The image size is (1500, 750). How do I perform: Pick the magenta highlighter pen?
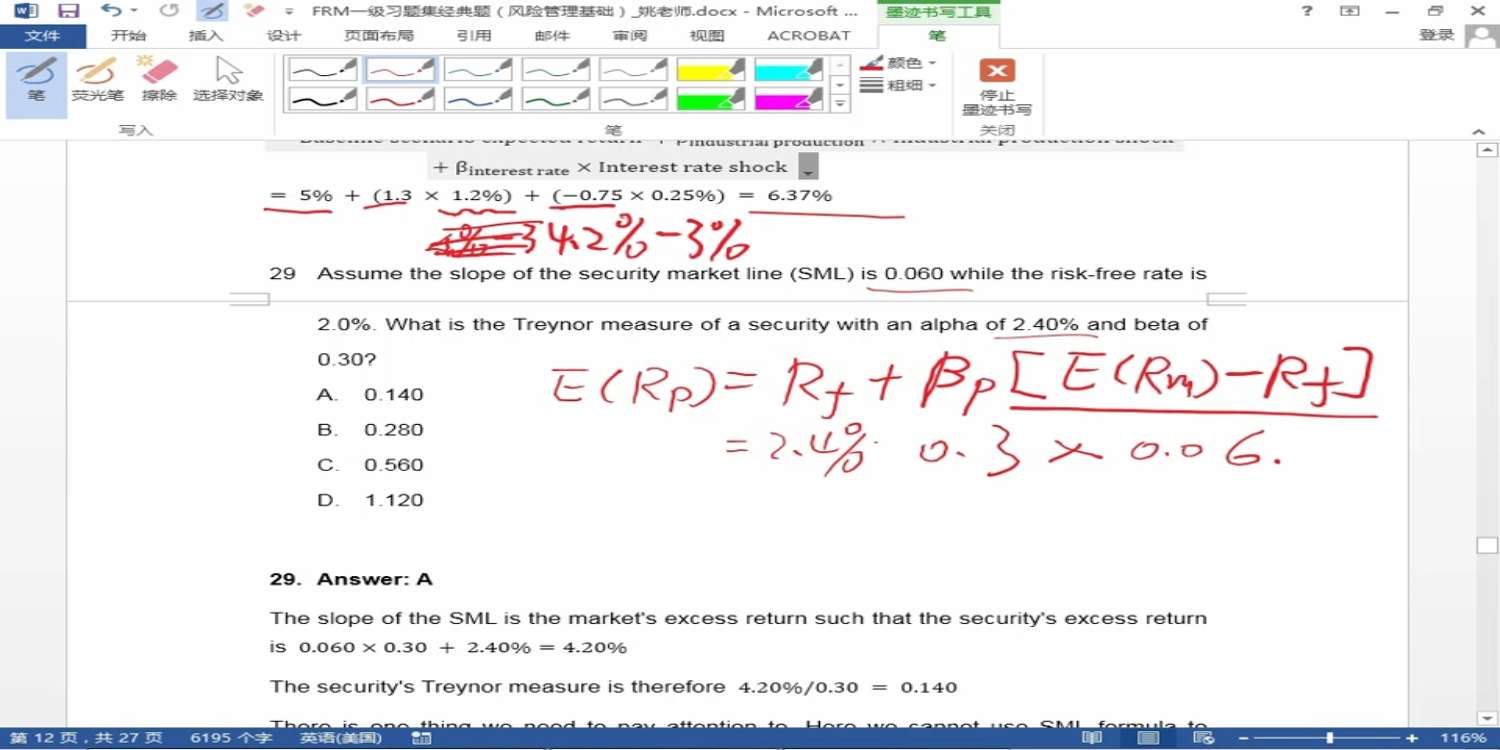pos(789,99)
